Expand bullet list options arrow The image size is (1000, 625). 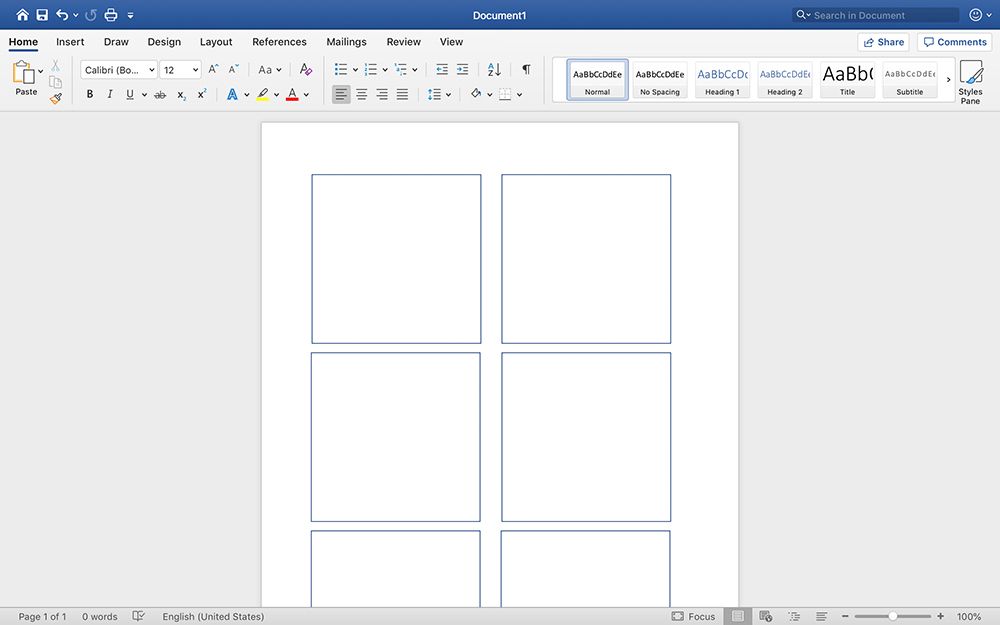(x=355, y=70)
